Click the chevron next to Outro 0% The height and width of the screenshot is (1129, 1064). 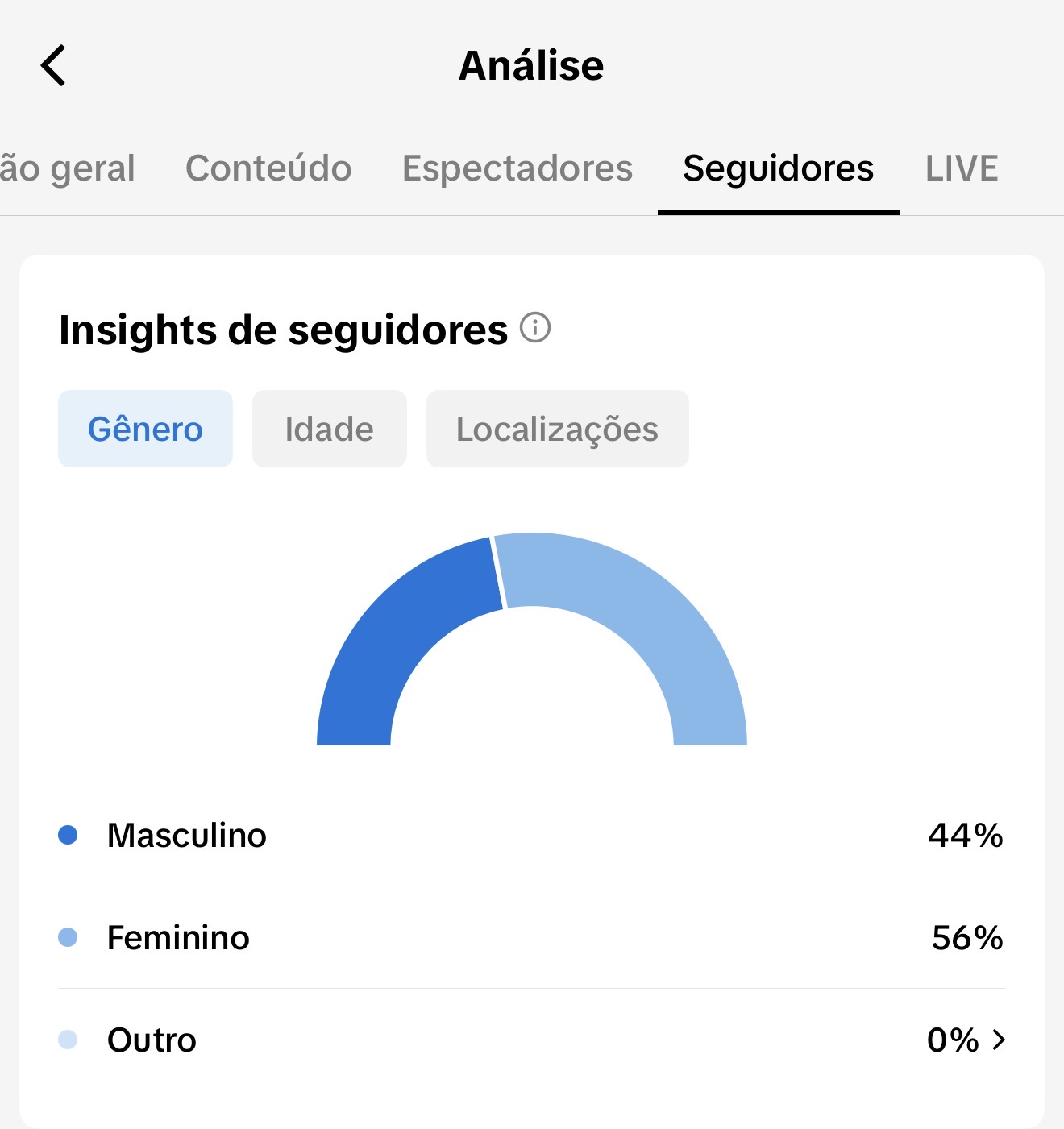(x=999, y=1040)
